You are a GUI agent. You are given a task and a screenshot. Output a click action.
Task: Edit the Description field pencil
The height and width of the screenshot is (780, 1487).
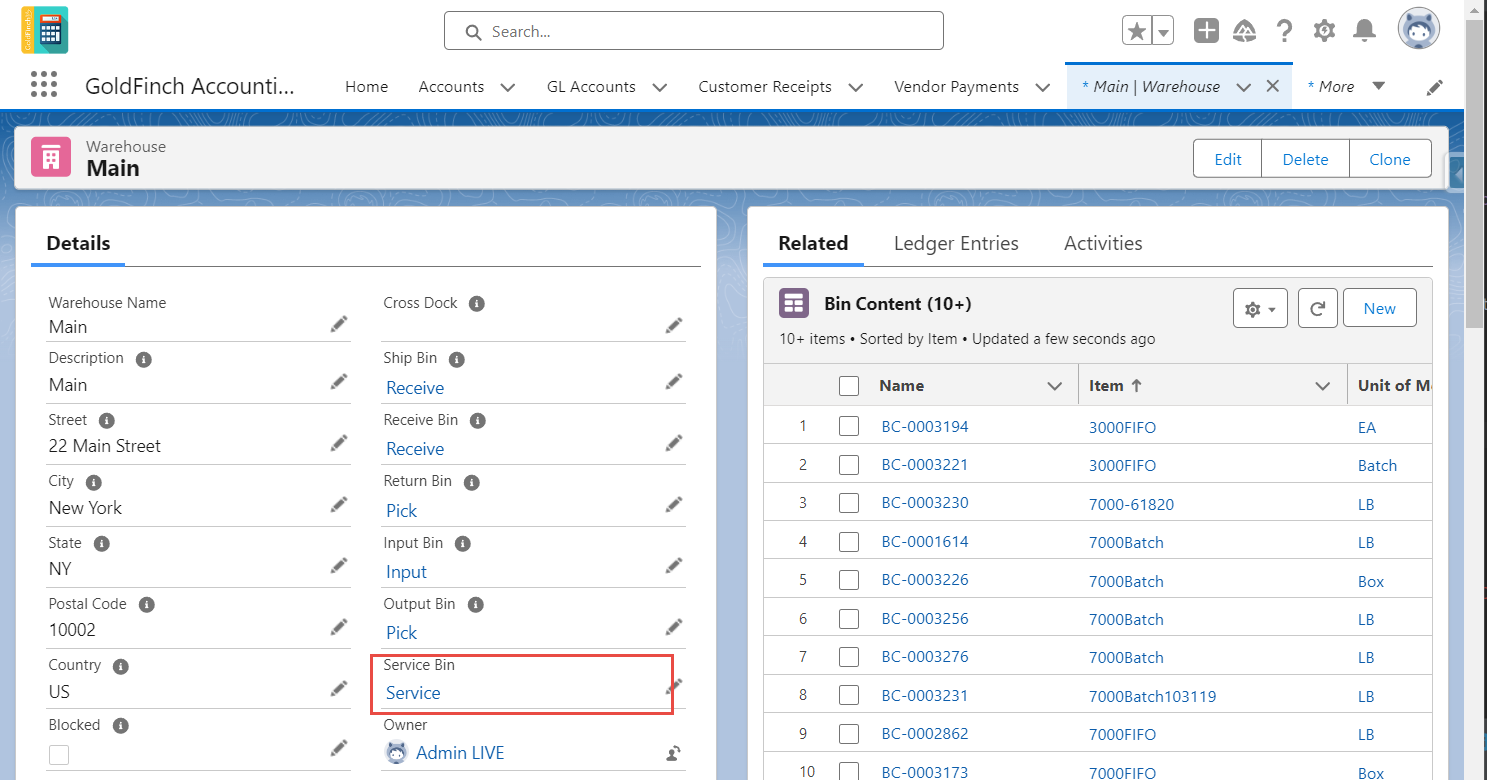[x=339, y=381]
